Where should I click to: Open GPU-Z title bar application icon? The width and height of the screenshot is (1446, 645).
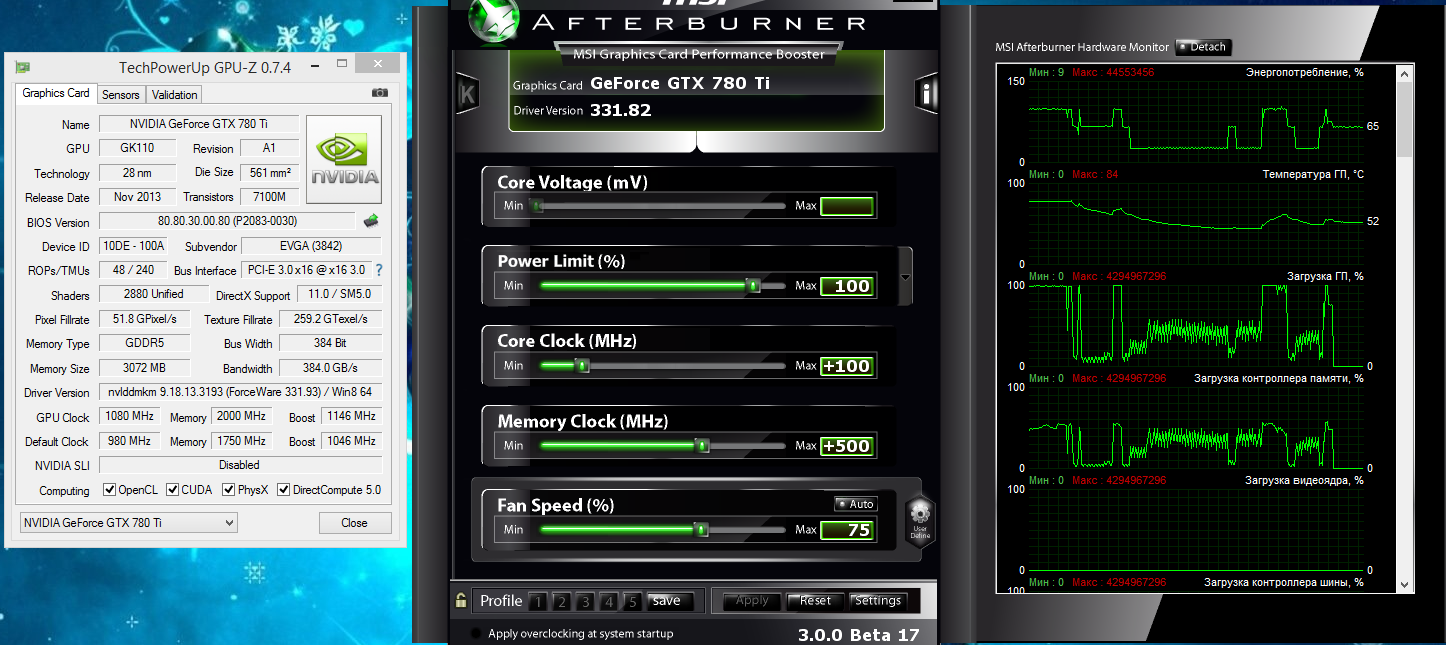tap(22, 67)
